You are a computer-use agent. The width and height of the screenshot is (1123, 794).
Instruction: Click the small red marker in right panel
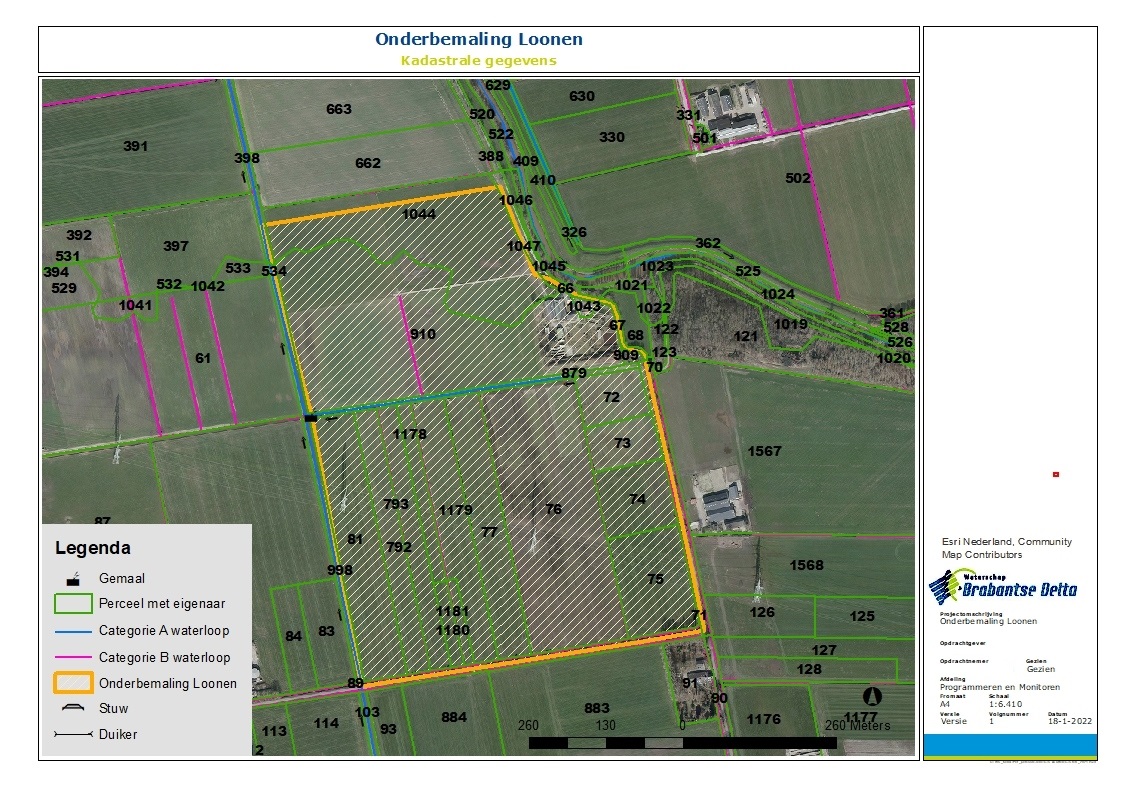(1056, 475)
